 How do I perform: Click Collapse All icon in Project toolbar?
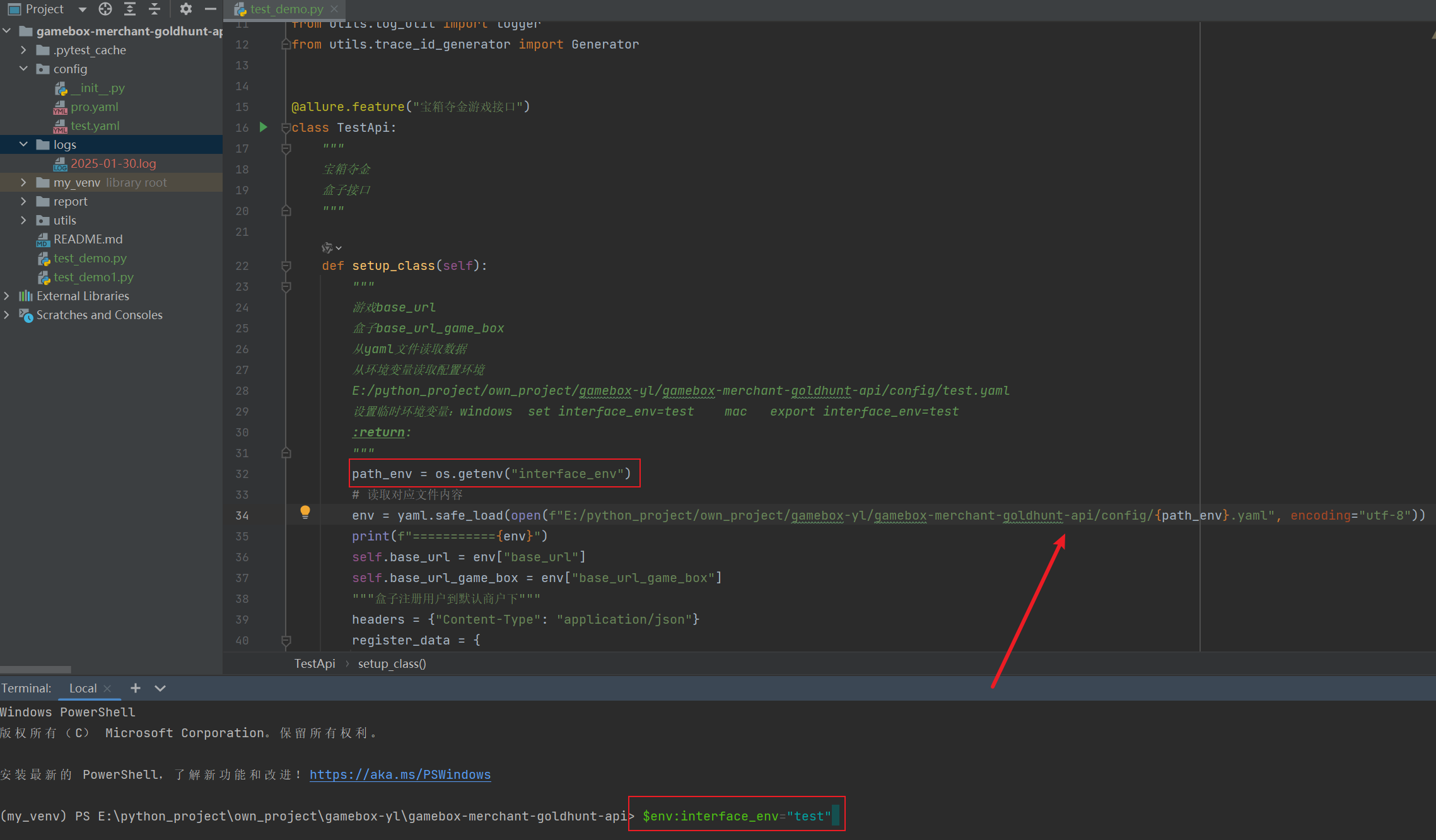coord(155,9)
